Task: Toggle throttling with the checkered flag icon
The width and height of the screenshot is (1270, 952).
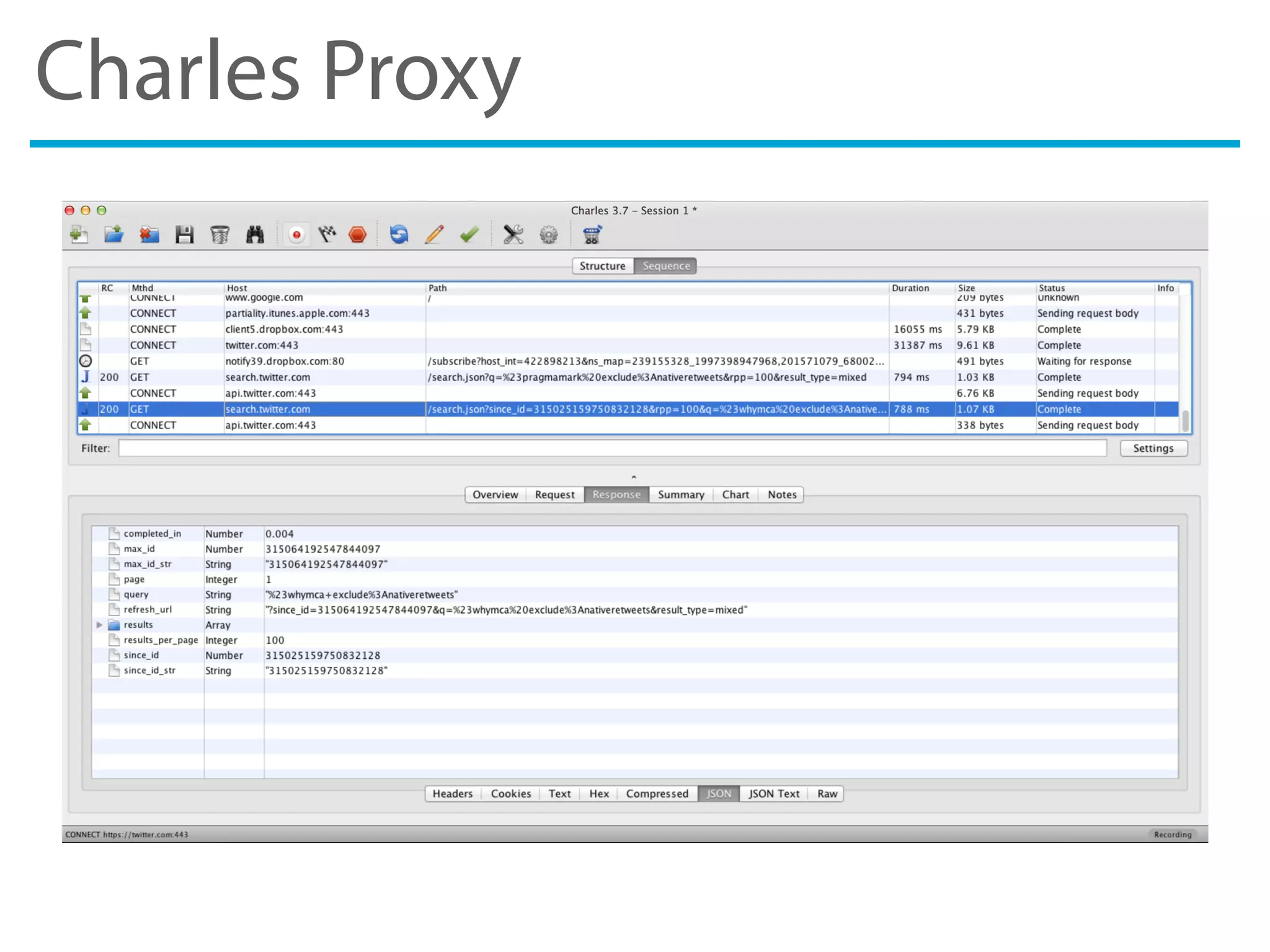Action: [327, 234]
